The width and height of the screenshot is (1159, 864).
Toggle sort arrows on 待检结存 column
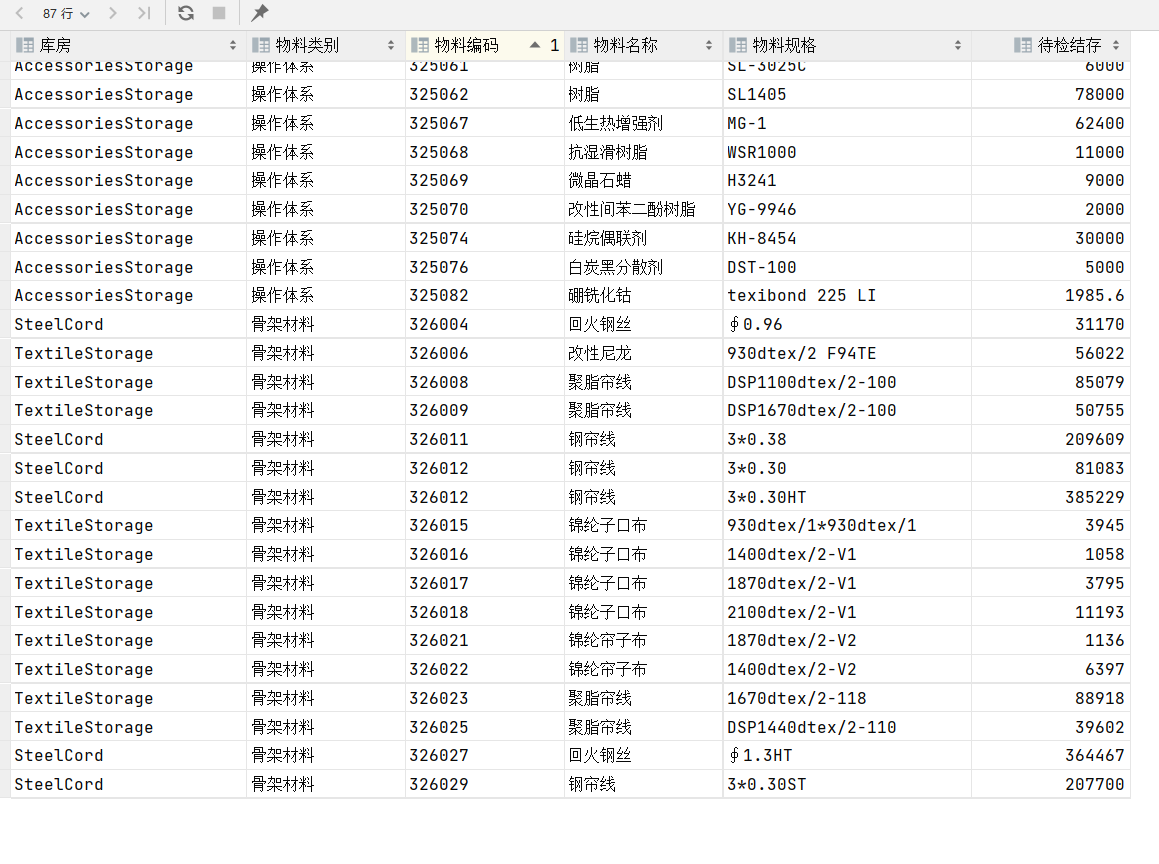point(1116,45)
